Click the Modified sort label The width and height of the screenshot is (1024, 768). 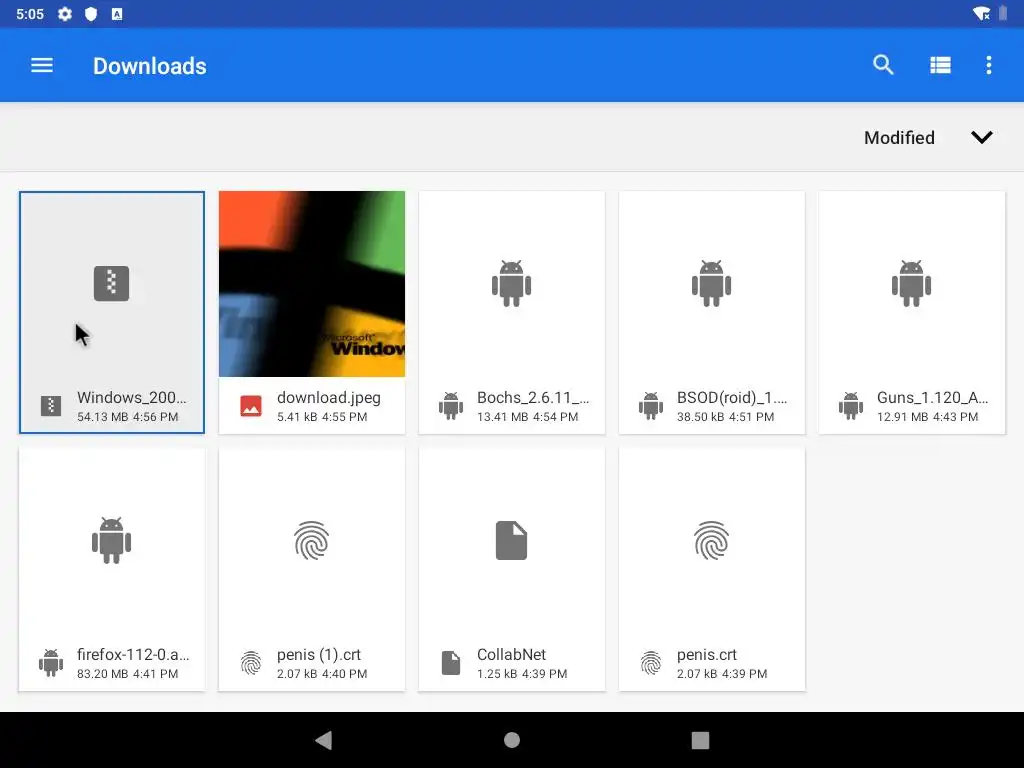click(x=899, y=138)
